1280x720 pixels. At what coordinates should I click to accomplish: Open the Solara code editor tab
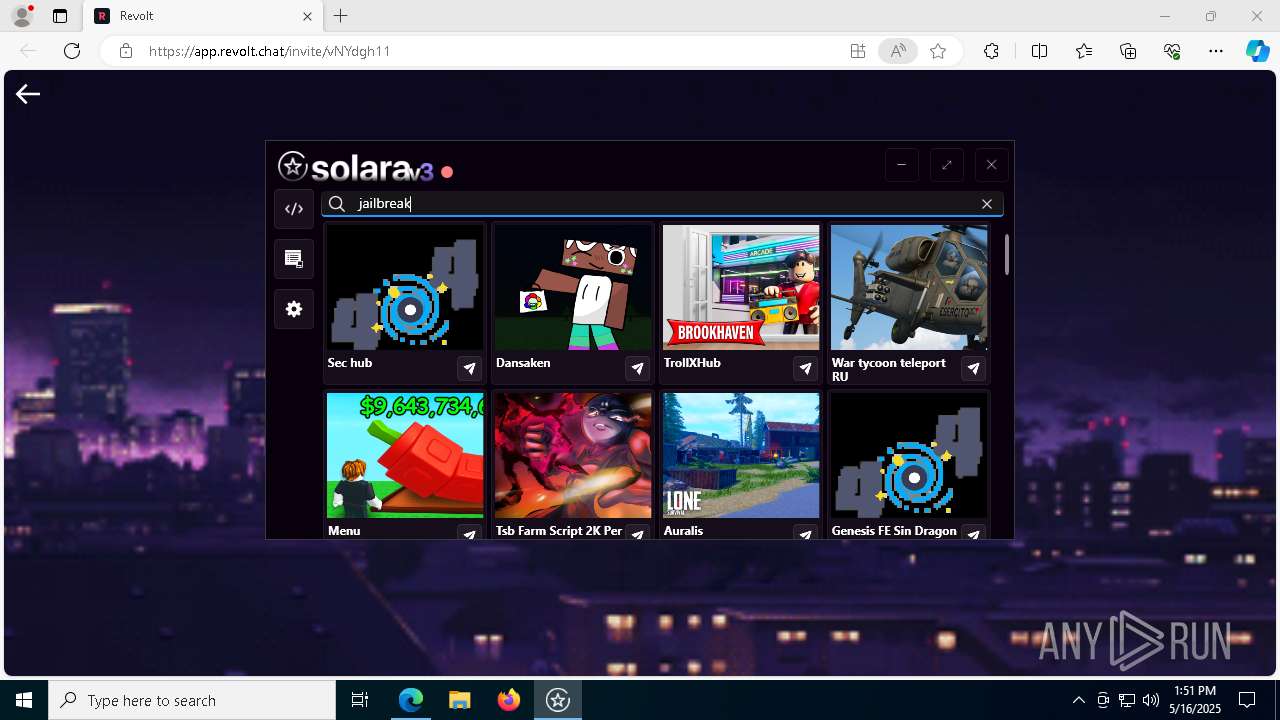(294, 209)
